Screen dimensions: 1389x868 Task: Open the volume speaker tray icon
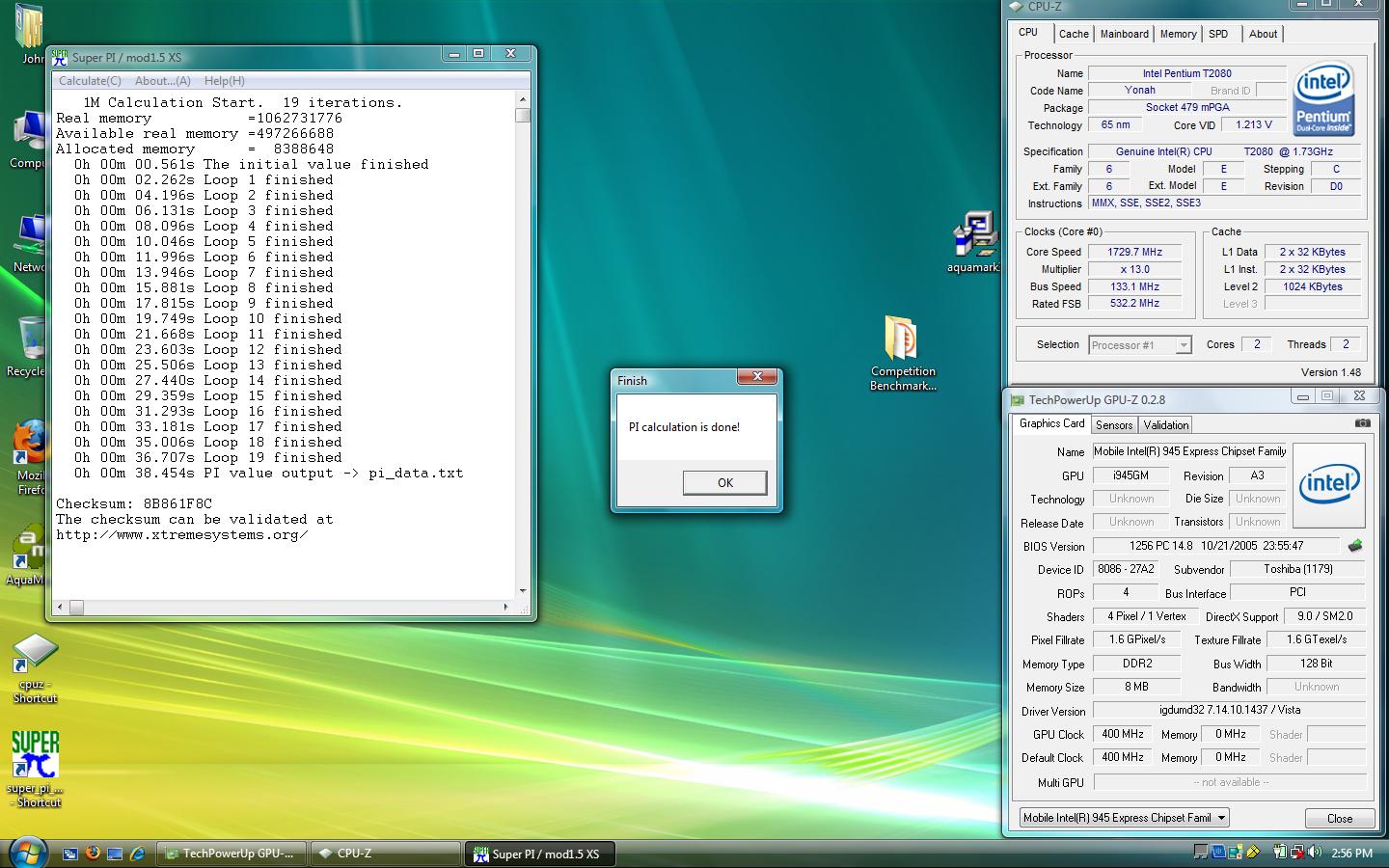pyautogui.click(x=1314, y=852)
